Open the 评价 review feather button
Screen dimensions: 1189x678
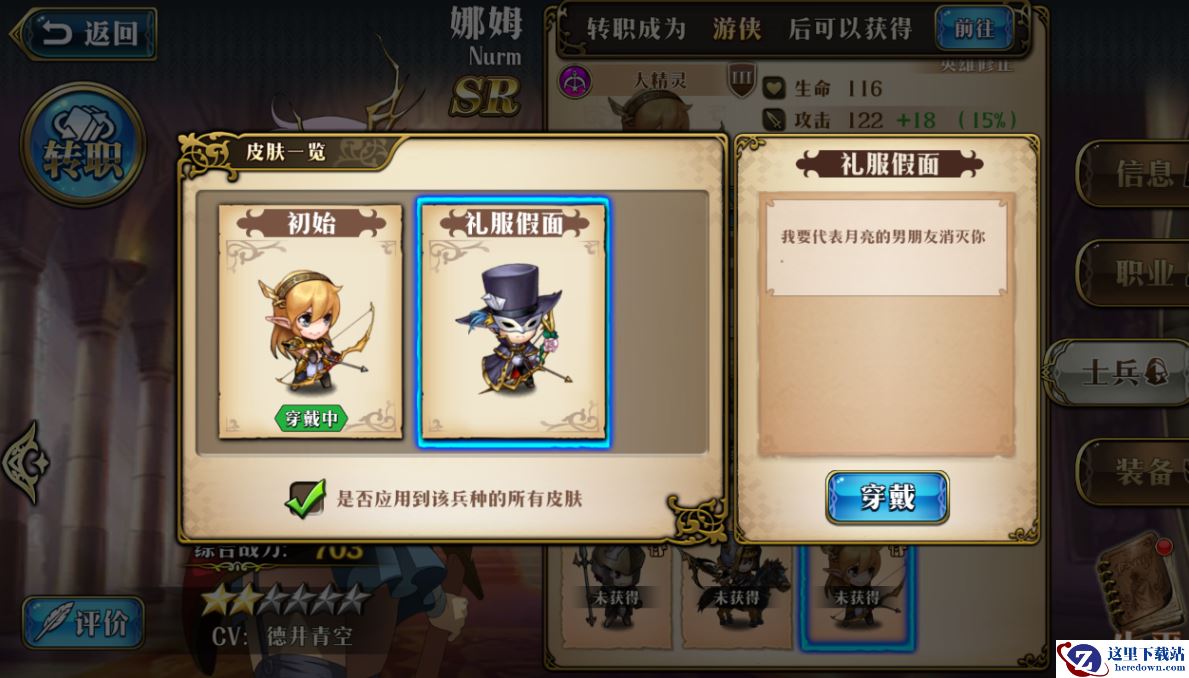pyautogui.click(x=83, y=623)
